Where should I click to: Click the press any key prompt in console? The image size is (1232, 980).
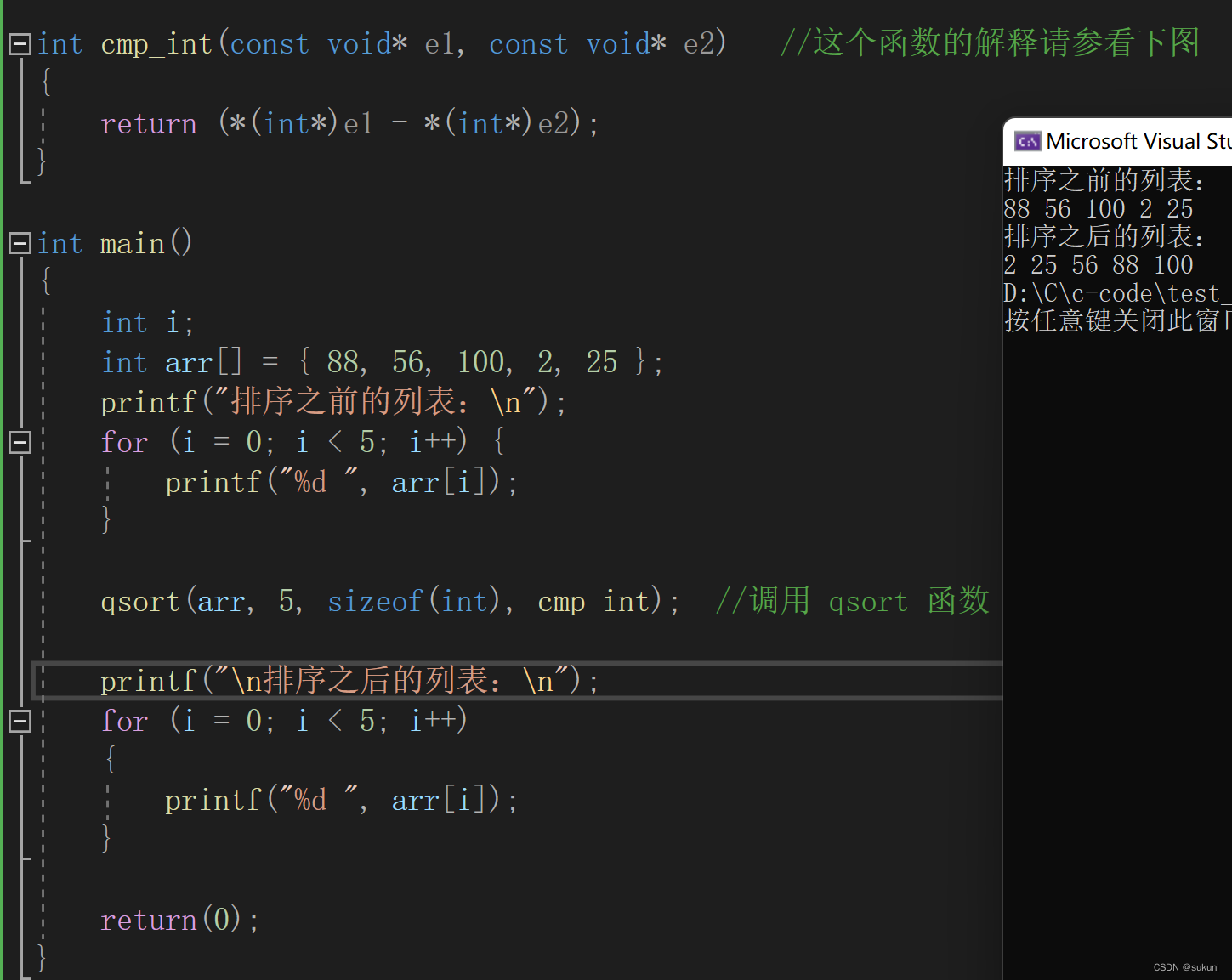[1114, 321]
